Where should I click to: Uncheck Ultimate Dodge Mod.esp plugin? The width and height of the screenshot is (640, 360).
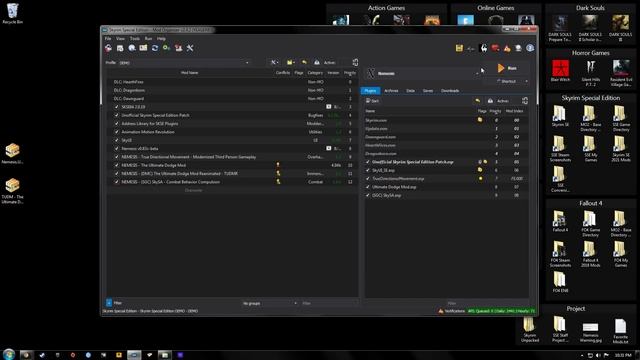[x=368, y=187]
